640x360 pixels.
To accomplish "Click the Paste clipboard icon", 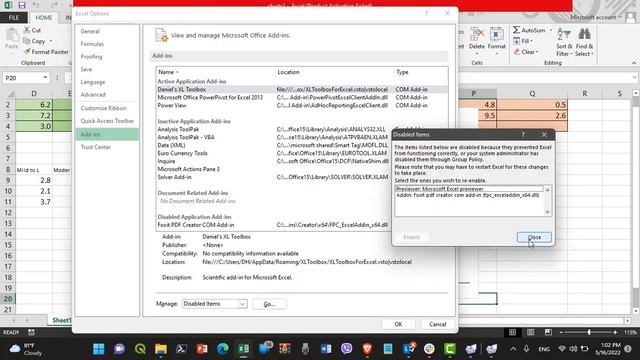I will click(x=12, y=36).
